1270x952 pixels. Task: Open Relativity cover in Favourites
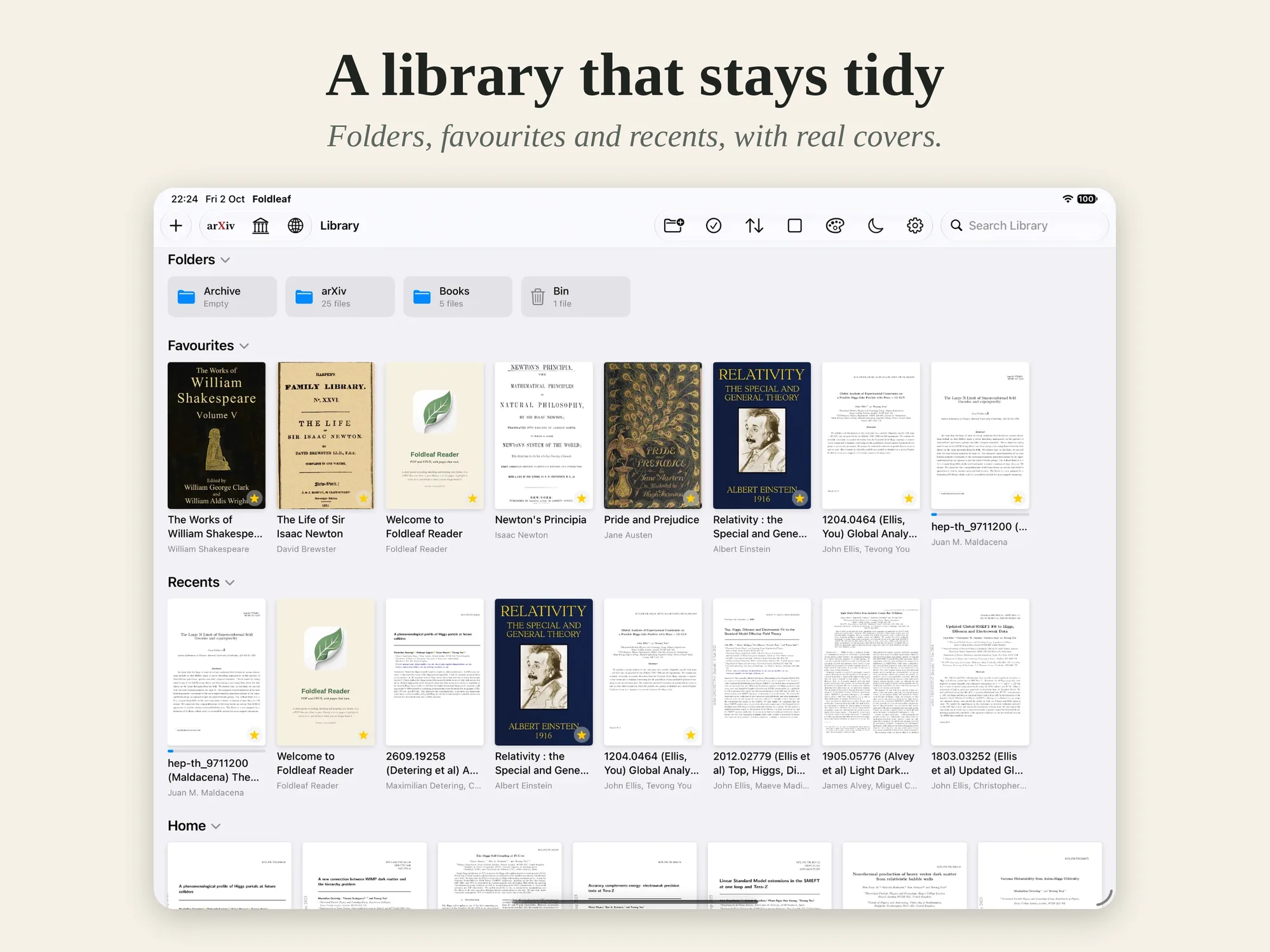762,435
